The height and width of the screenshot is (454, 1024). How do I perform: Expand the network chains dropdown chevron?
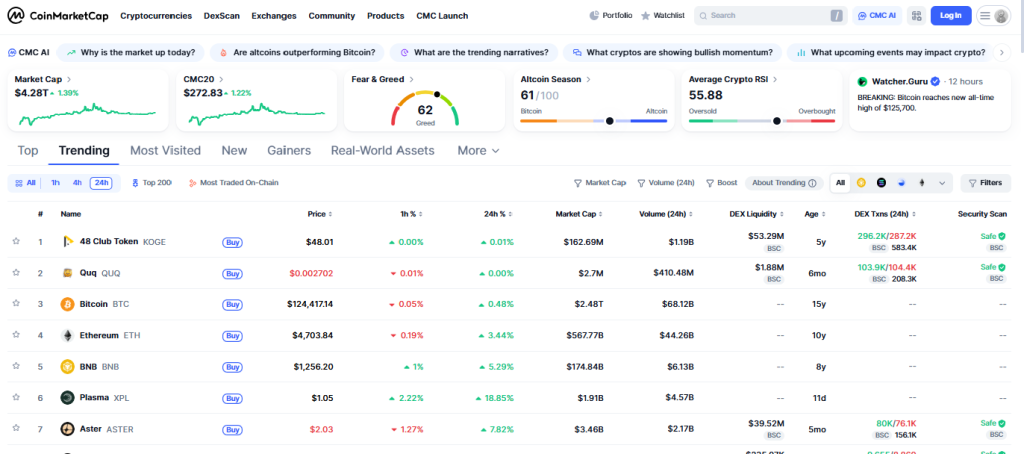coord(941,183)
